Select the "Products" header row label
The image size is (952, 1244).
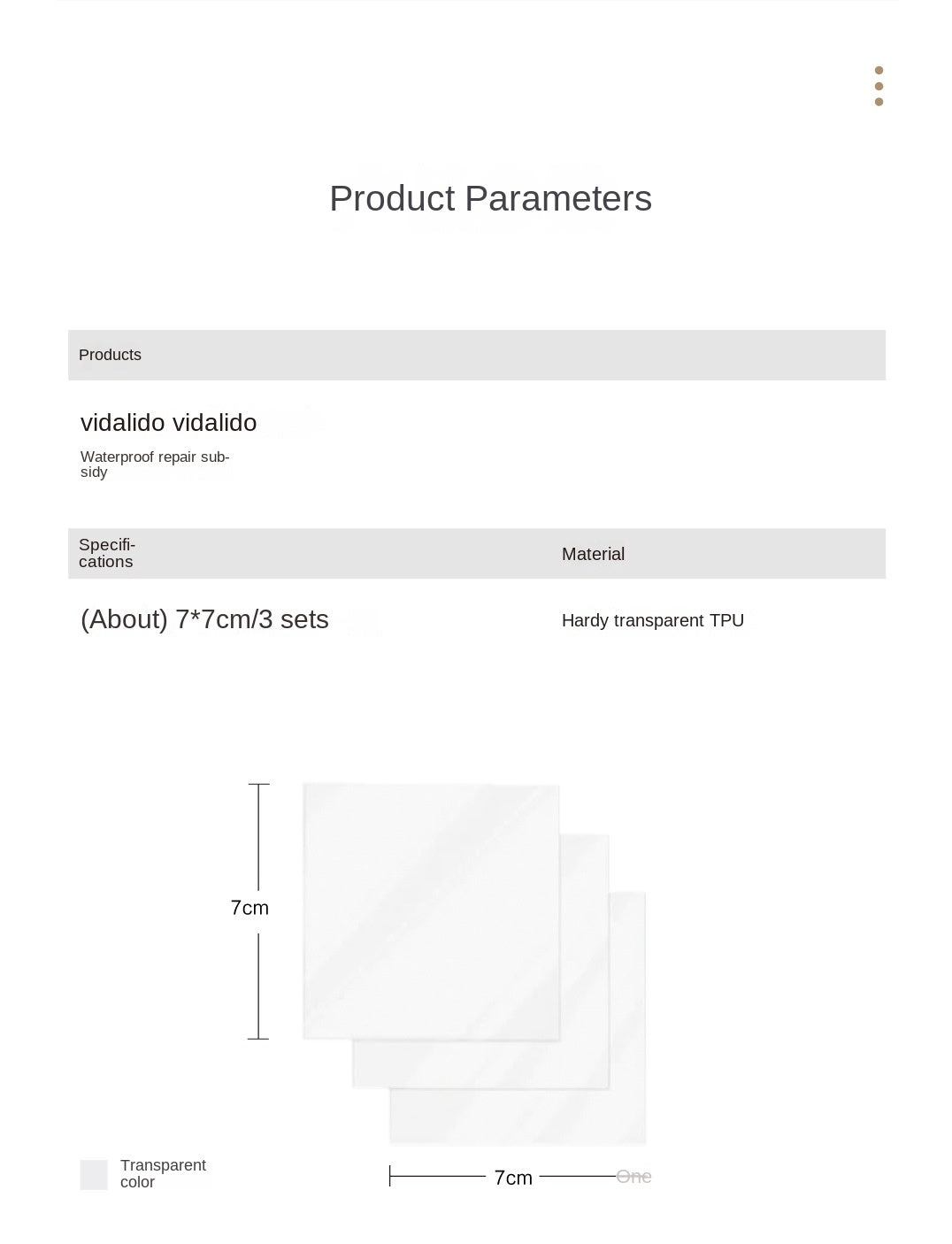[110, 355]
